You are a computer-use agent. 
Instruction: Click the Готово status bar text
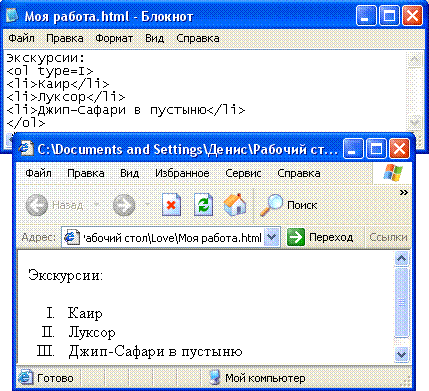click(55, 378)
